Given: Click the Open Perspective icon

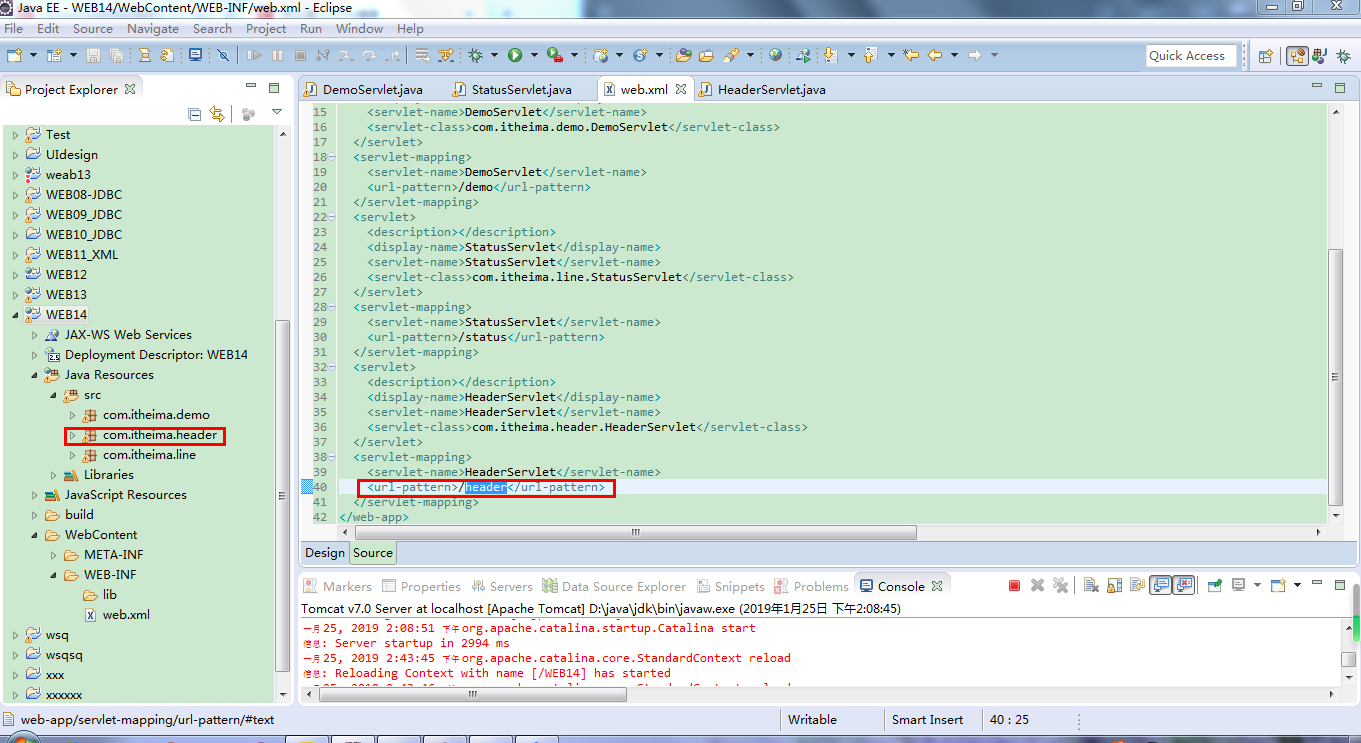Looking at the screenshot, I should click(1265, 56).
